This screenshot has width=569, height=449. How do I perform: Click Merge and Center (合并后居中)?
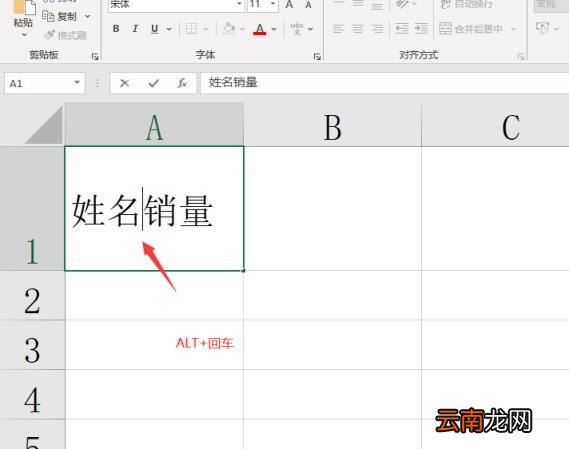pos(471,29)
